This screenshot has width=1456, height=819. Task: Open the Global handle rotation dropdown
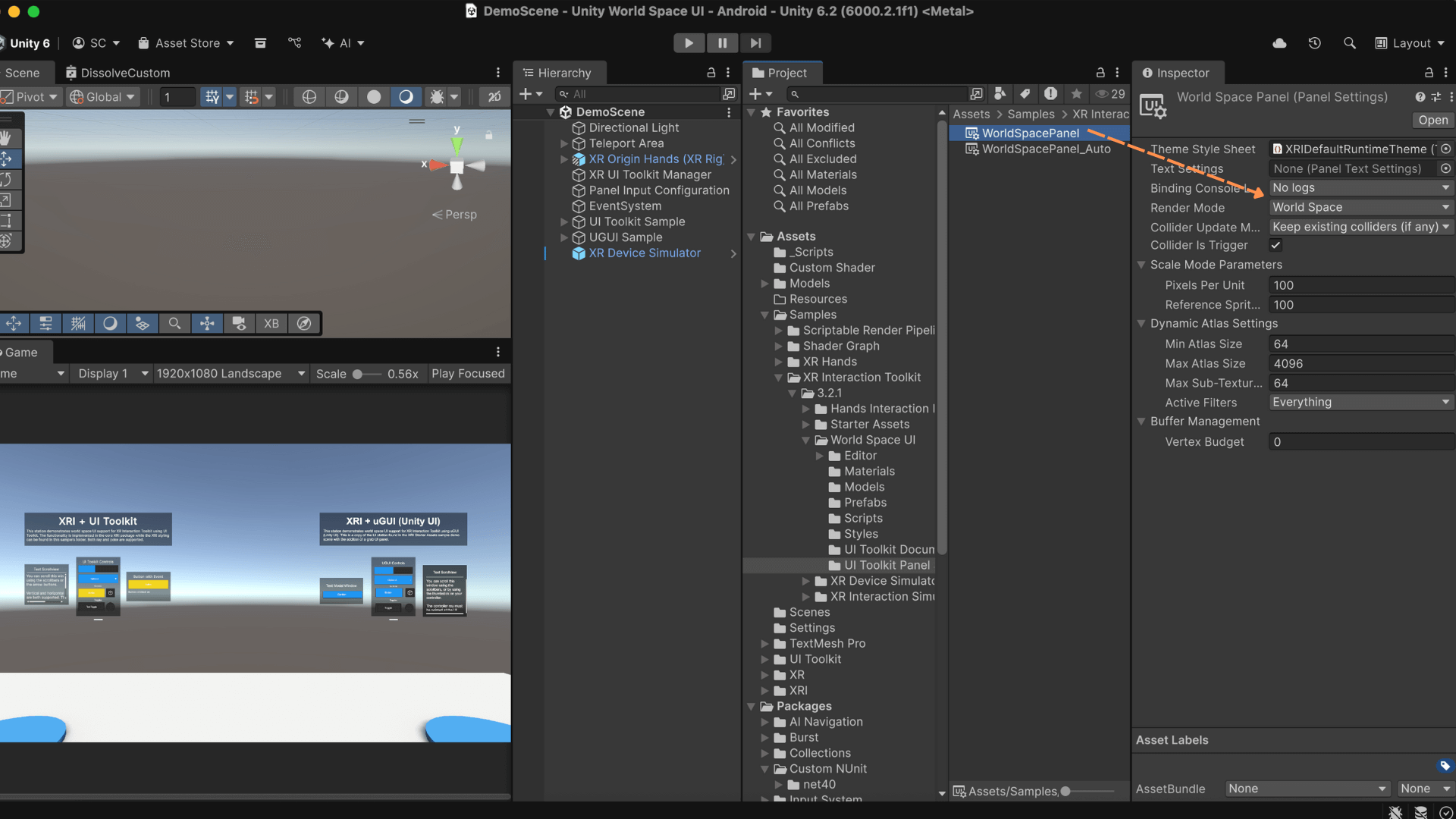pos(102,96)
